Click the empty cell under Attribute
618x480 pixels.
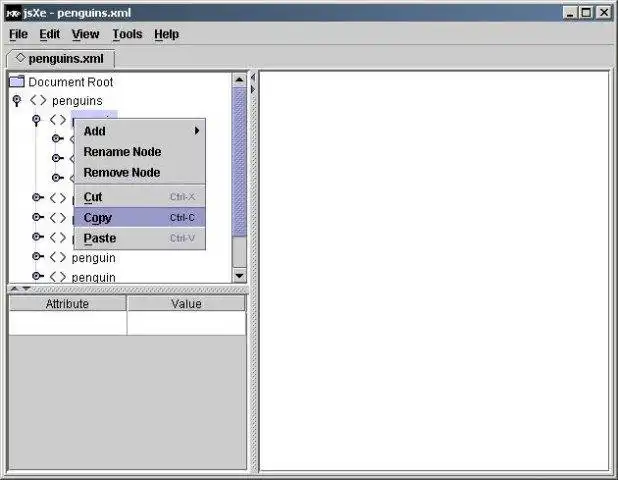pyautogui.click(x=68, y=323)
